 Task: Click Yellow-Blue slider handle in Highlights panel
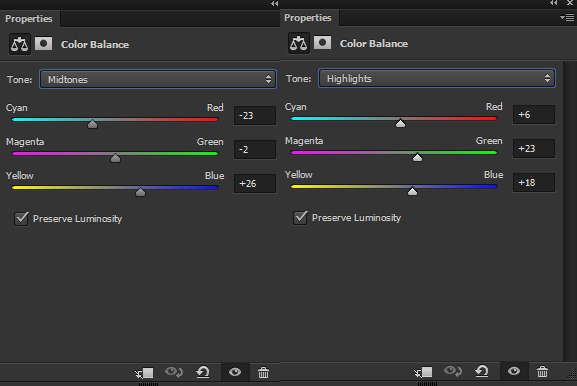pos(413,191)
